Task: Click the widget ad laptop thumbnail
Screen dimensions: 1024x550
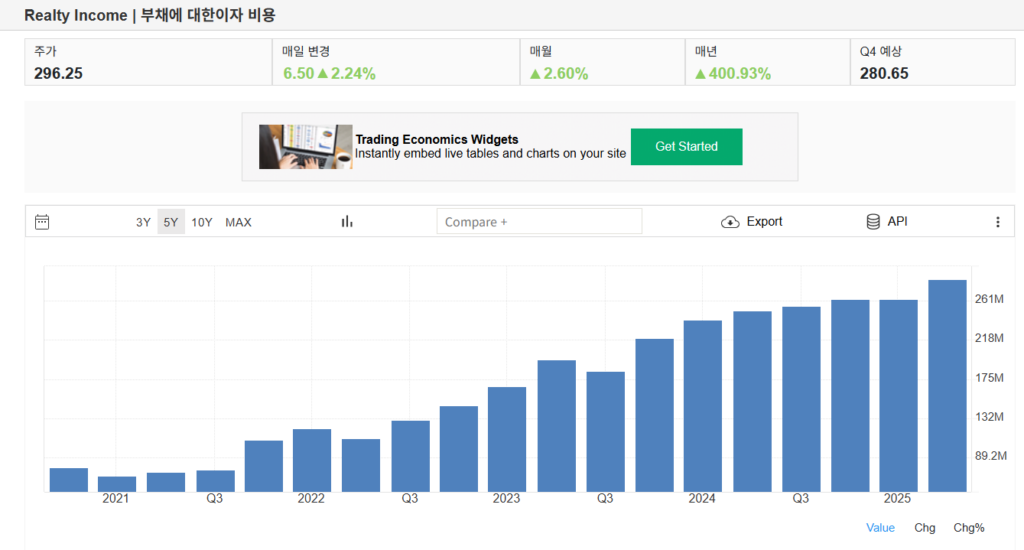Action: click(305, 147)
